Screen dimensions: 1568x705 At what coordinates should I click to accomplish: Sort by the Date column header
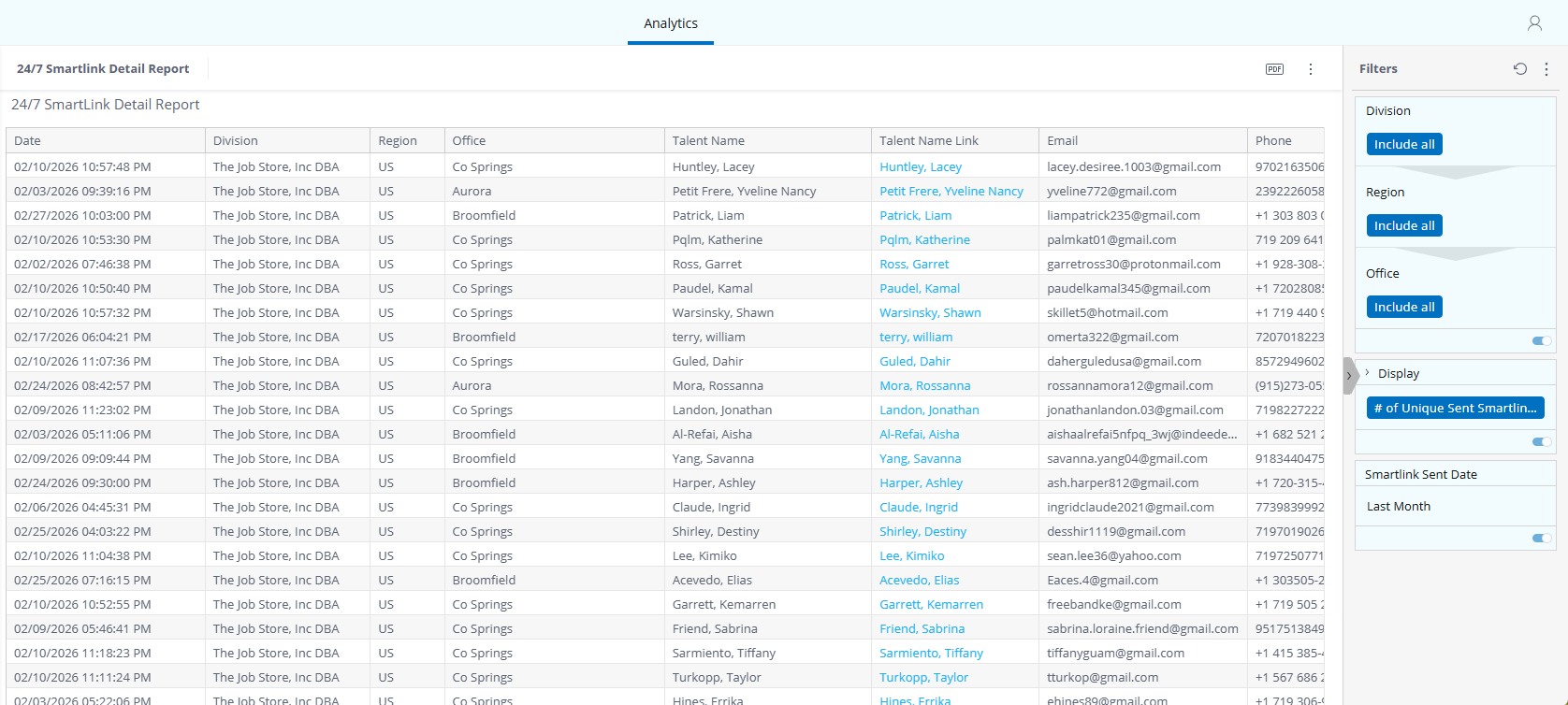click(106, 140)
